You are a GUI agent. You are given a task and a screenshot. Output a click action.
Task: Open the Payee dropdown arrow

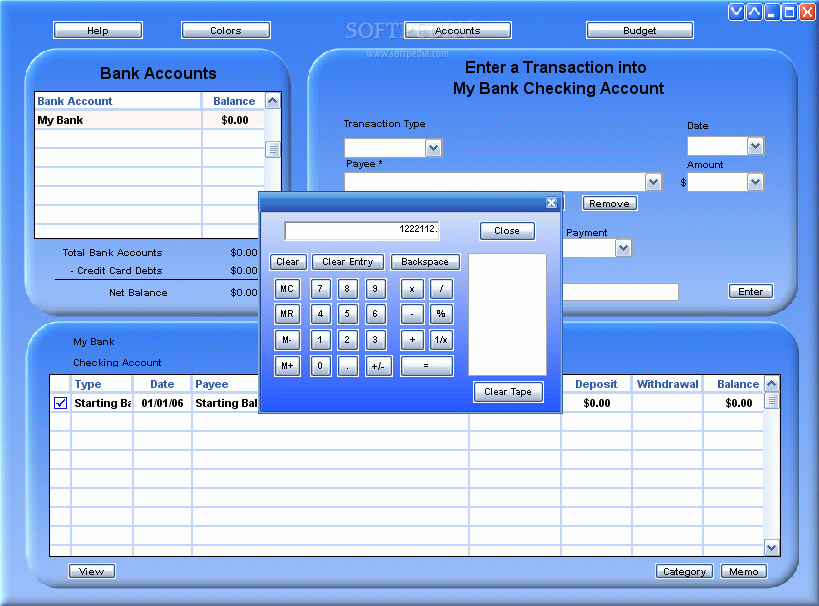pyautogui.click(x=653, y=182)
